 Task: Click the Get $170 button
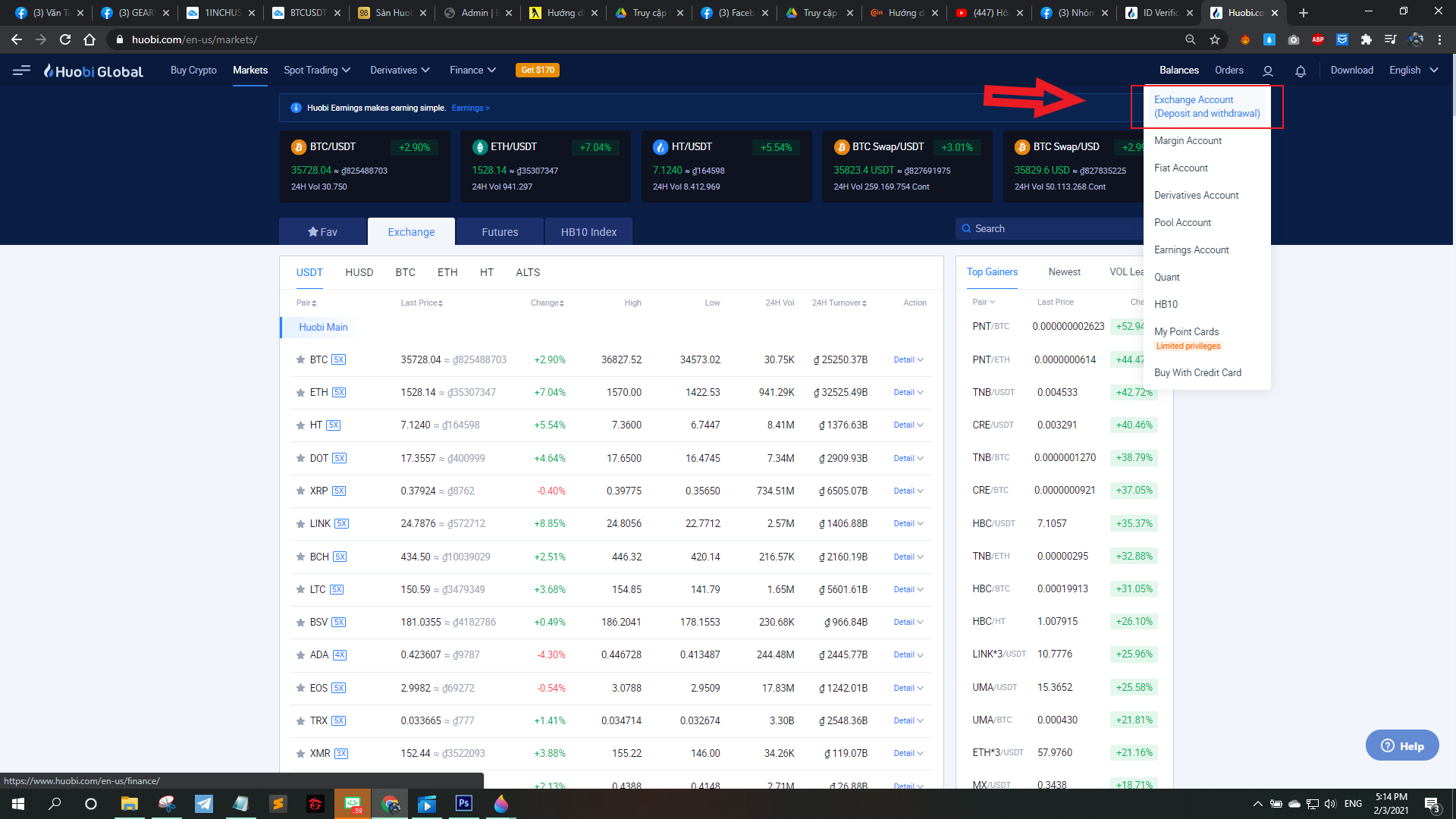[x=538, y=70]
